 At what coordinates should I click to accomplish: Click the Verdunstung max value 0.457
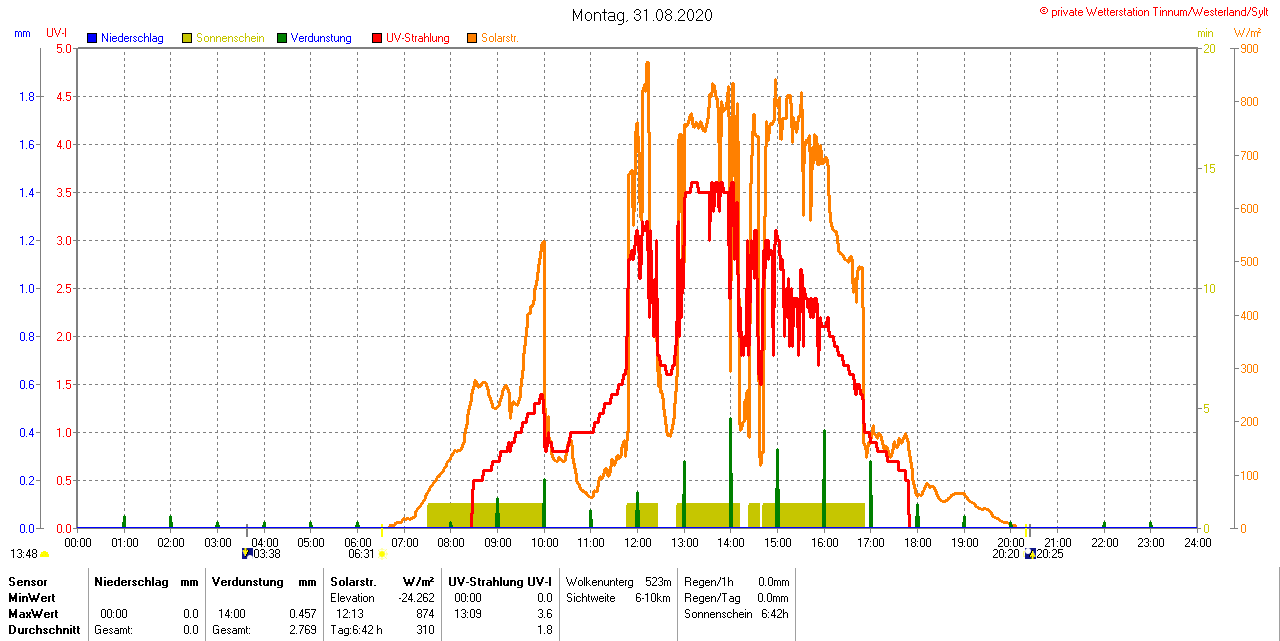click(x=303, y=614)
